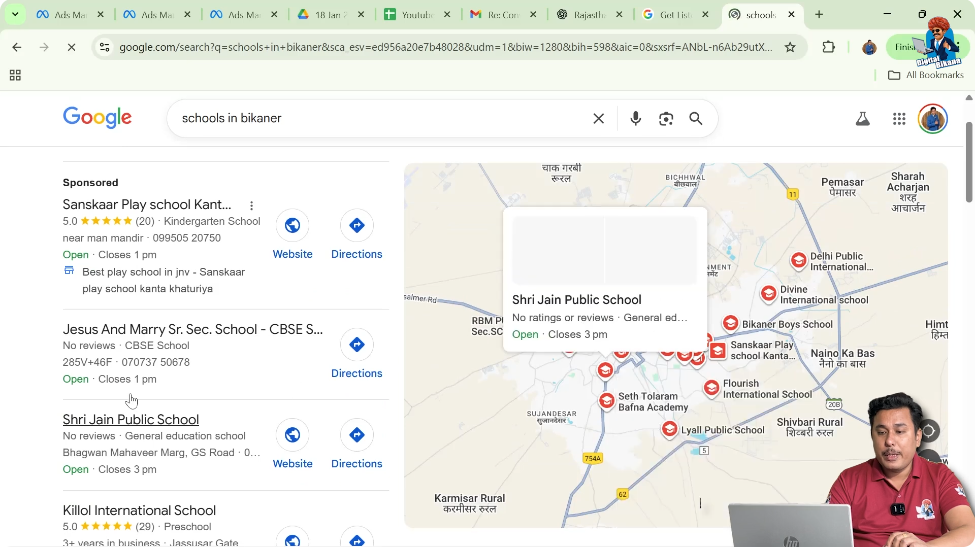Open Google apps grid

pos(899,118)
